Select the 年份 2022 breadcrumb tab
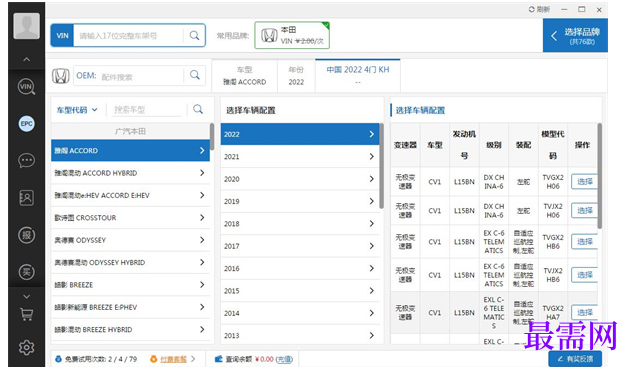636x367 pixels. 296,76
